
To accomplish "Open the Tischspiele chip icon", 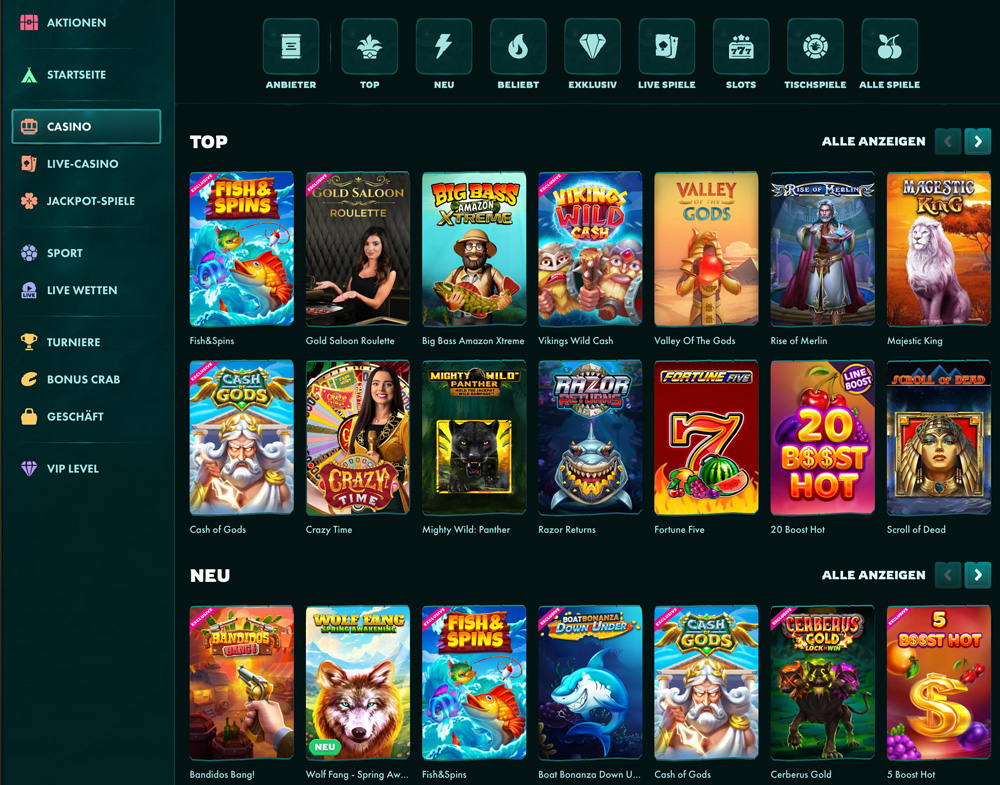I will click(x=815, y=47).
